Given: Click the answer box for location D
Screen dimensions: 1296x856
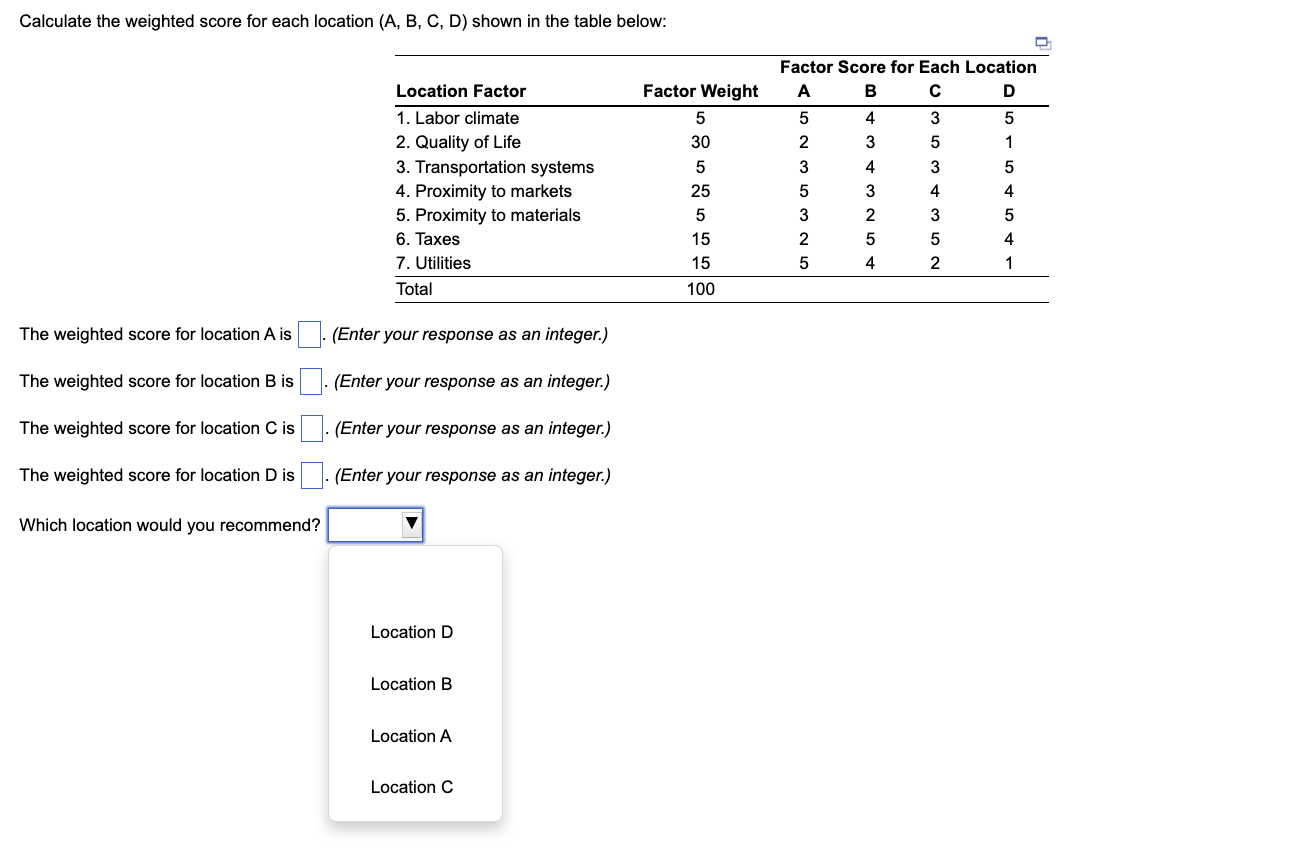Looking at the screenshot, I should point(311,474).
